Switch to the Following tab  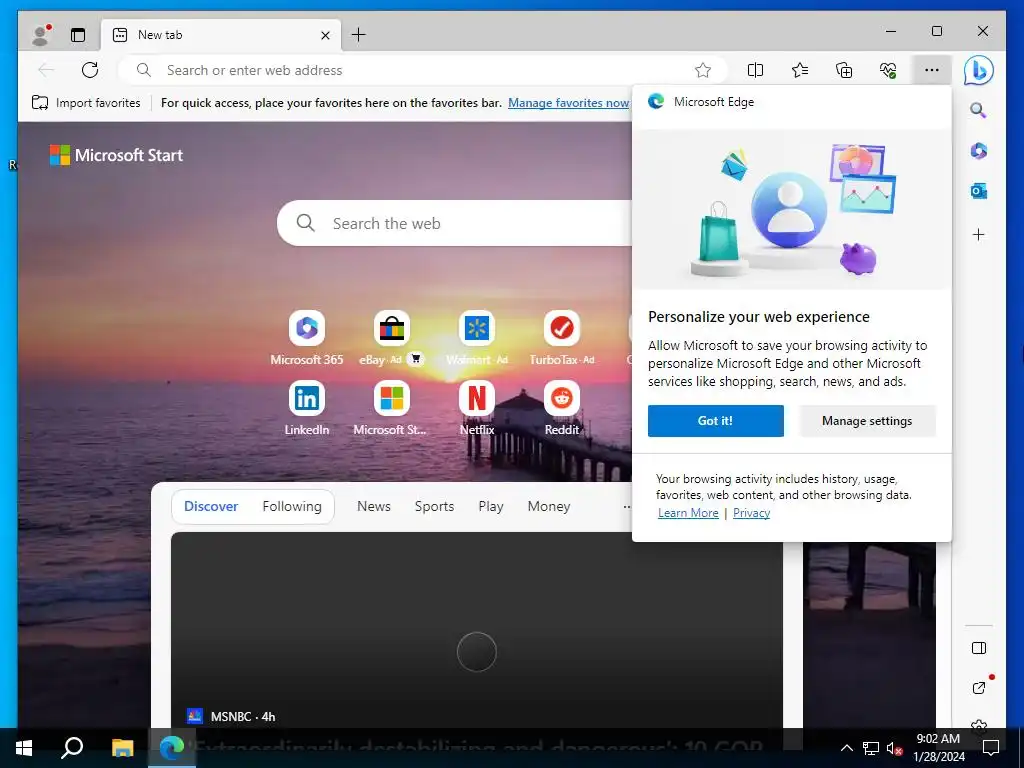292,506
